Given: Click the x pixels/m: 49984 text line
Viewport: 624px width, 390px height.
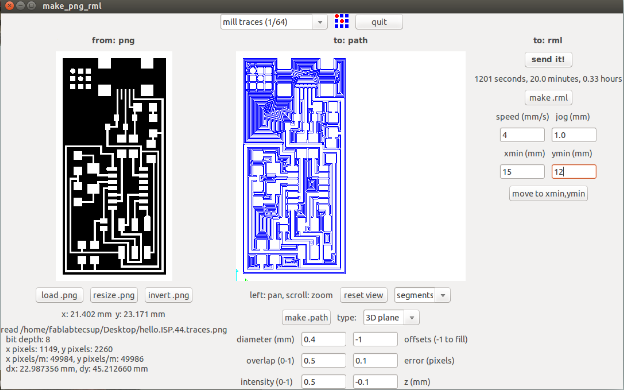Looking at the screenshot, I should point(75,359).
